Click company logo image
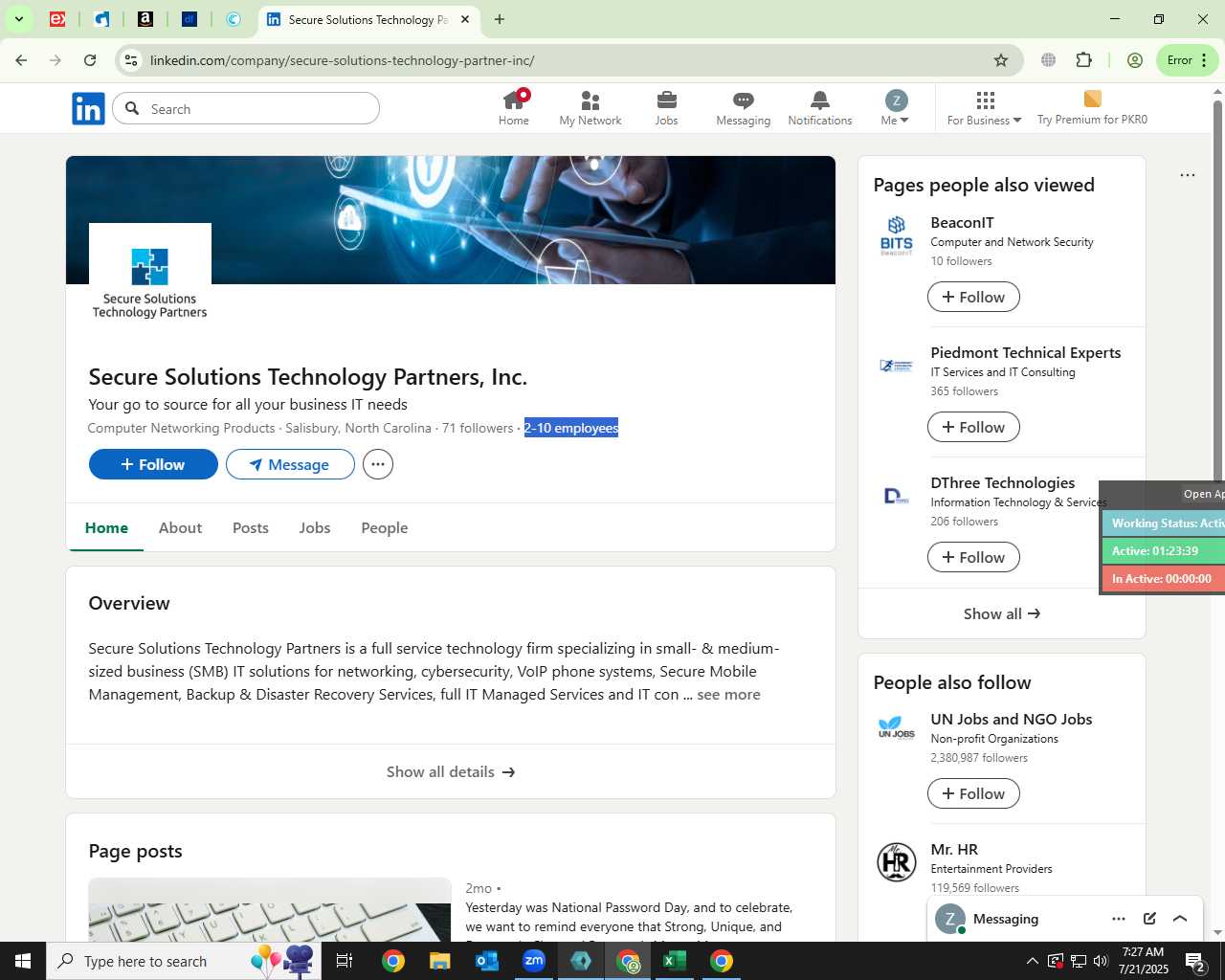 pyautogui.click(x=150, y=284)
